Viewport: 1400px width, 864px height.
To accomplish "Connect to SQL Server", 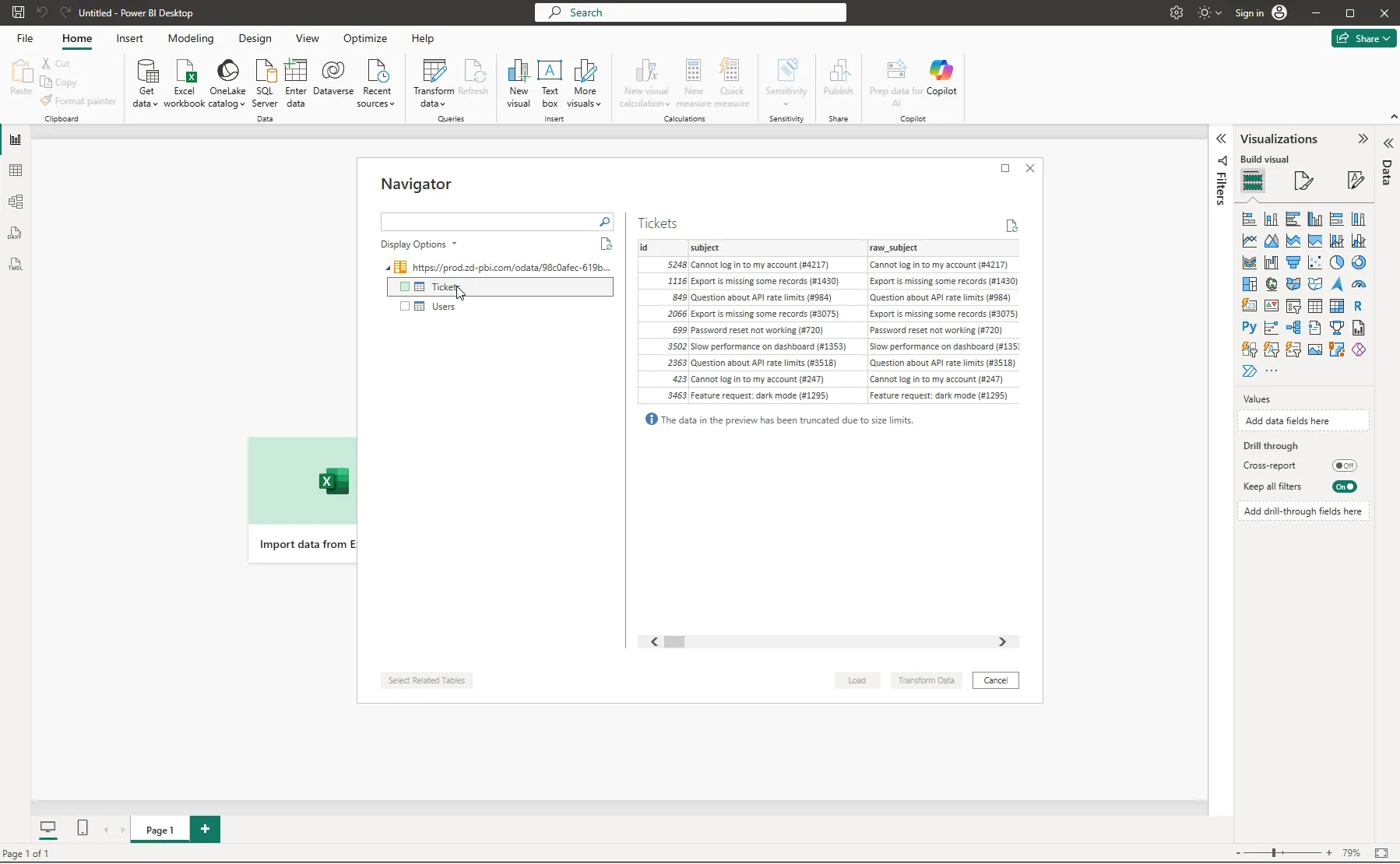I will pyautogui.click(x=265, y=83).
